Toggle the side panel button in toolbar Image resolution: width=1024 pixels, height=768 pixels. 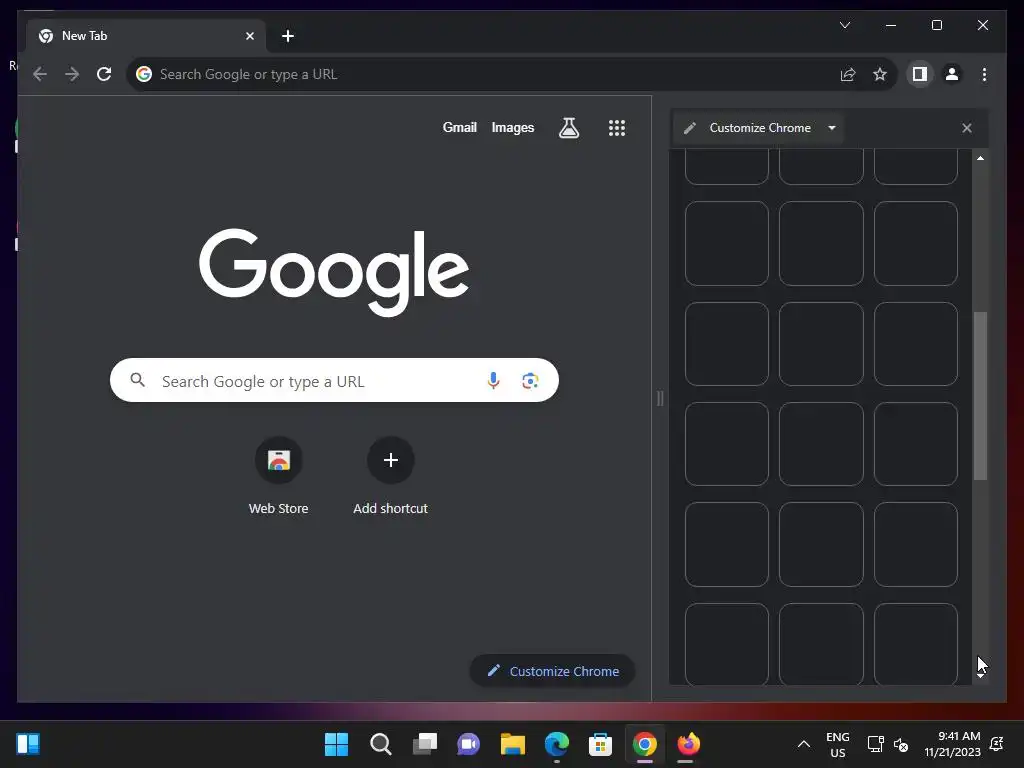(920, 74)
